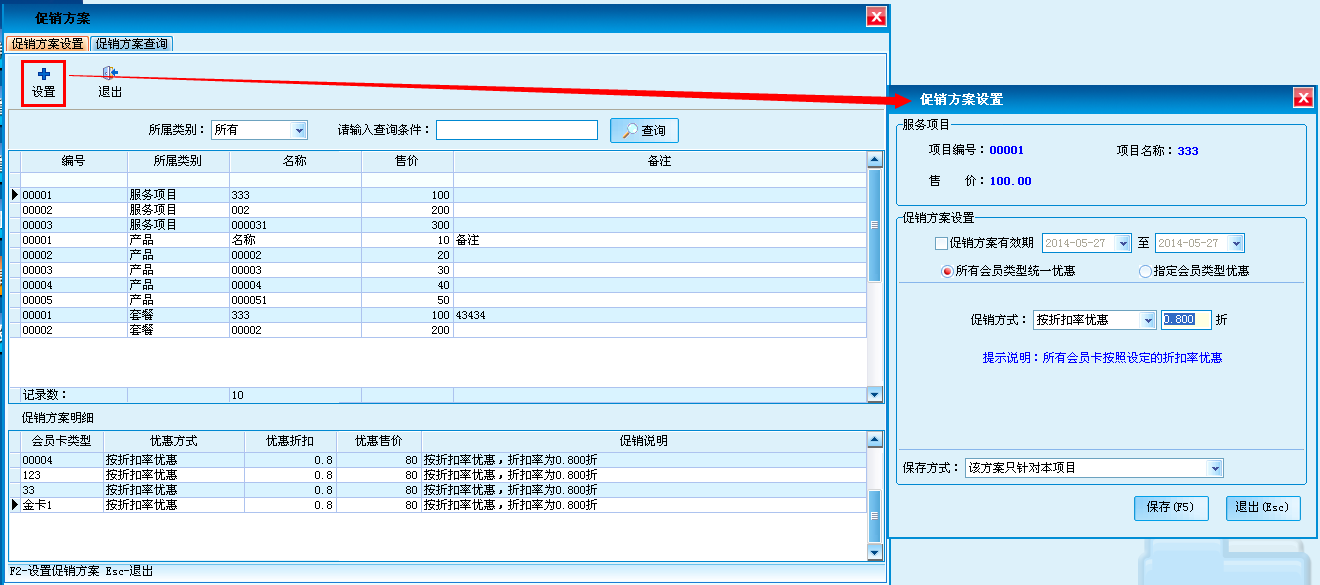
Task: Select 所有会员类型统一优惠 radio option
Action: 948,271
